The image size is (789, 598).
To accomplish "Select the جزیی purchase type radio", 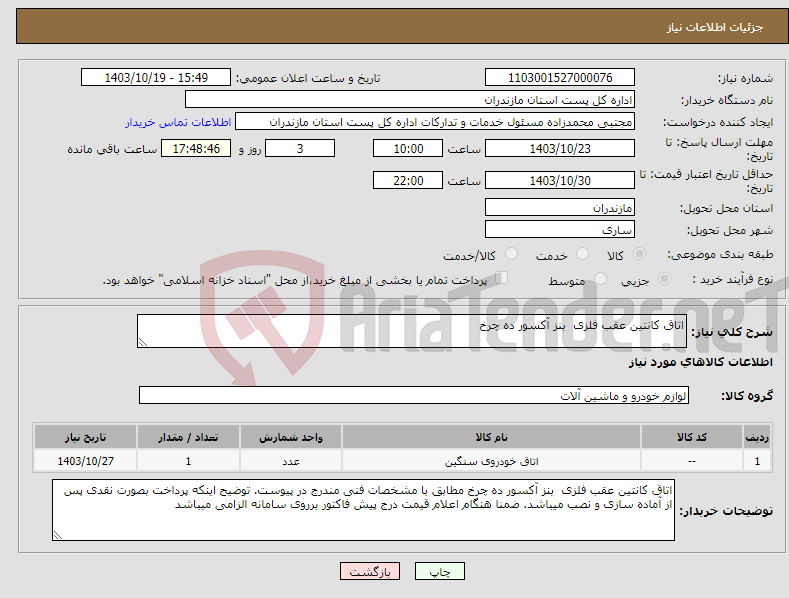I will [664, 278].
